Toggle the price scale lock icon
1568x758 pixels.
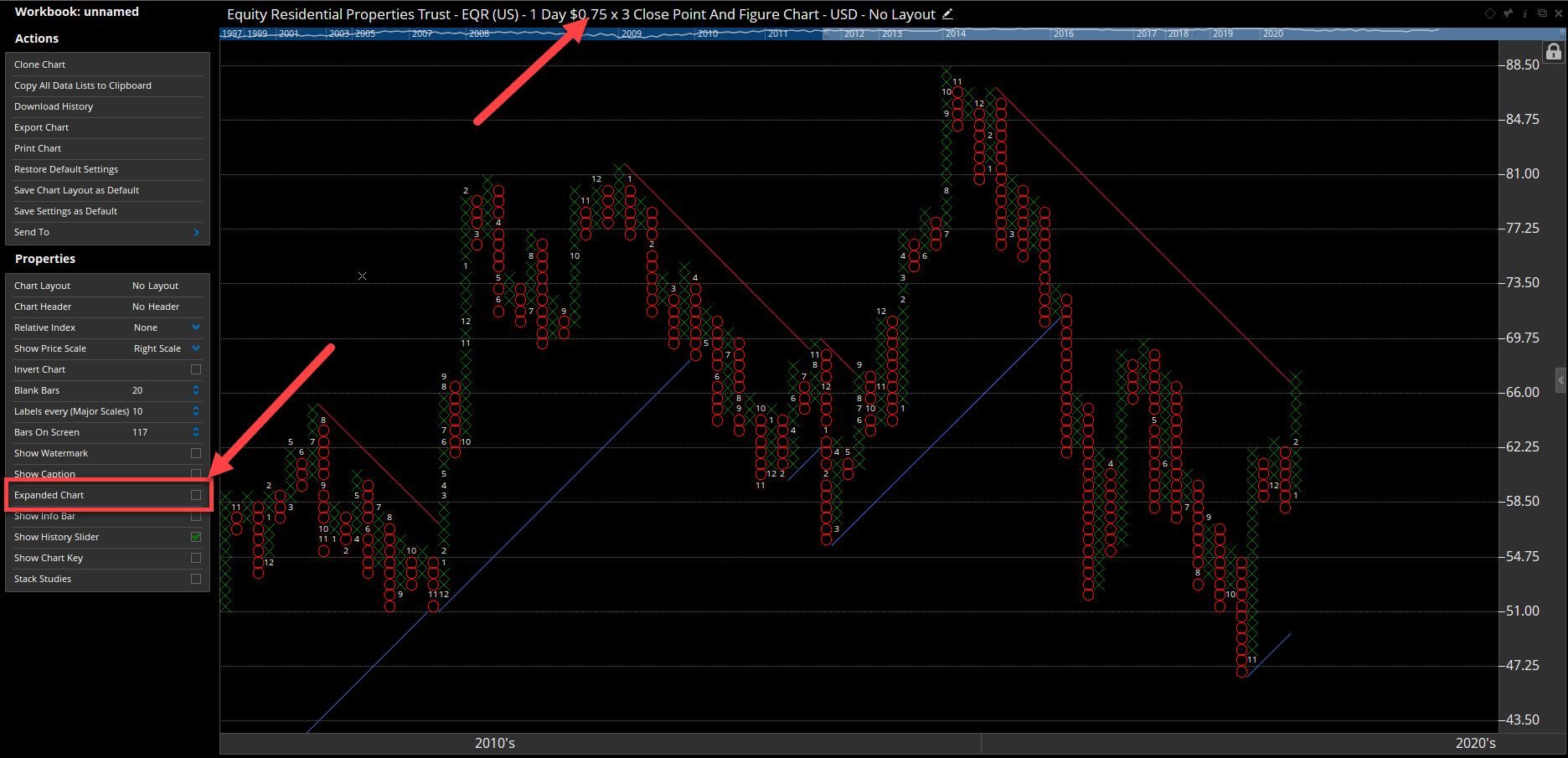point(1554,52)
